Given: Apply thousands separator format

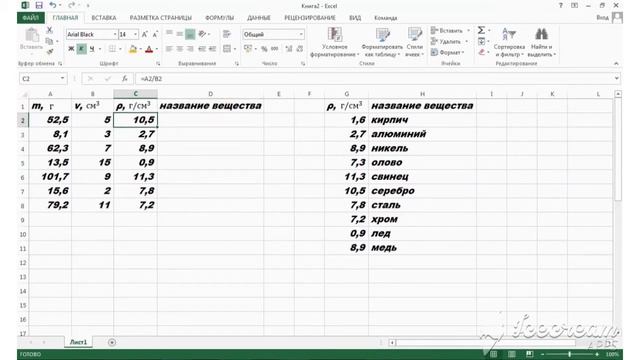Looking at the screenshot, I should point(275,49).
